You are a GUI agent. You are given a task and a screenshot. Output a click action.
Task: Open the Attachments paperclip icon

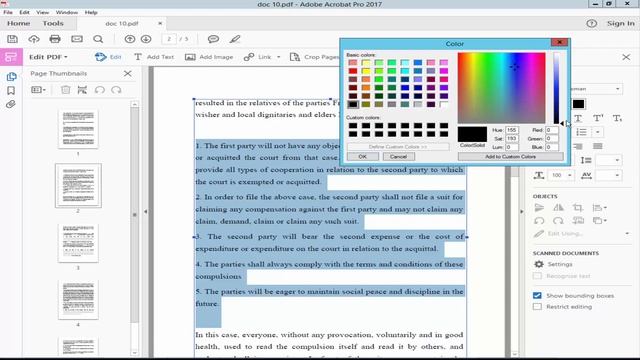(x=11, y=104)
